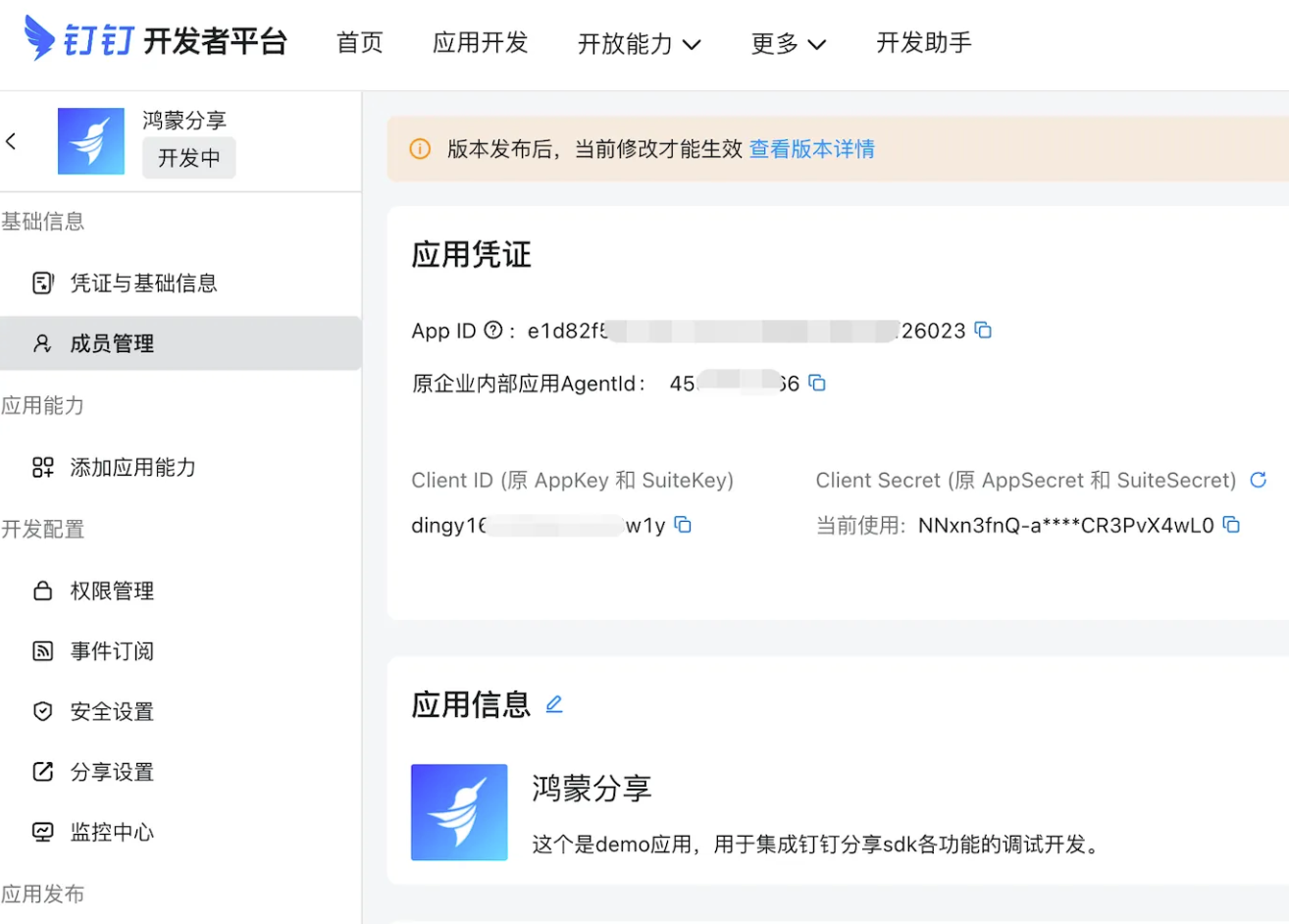Click the 原企业内部应用AgentId label
This screenshot has height=924, width=1289.
click(x=529, y=384)
